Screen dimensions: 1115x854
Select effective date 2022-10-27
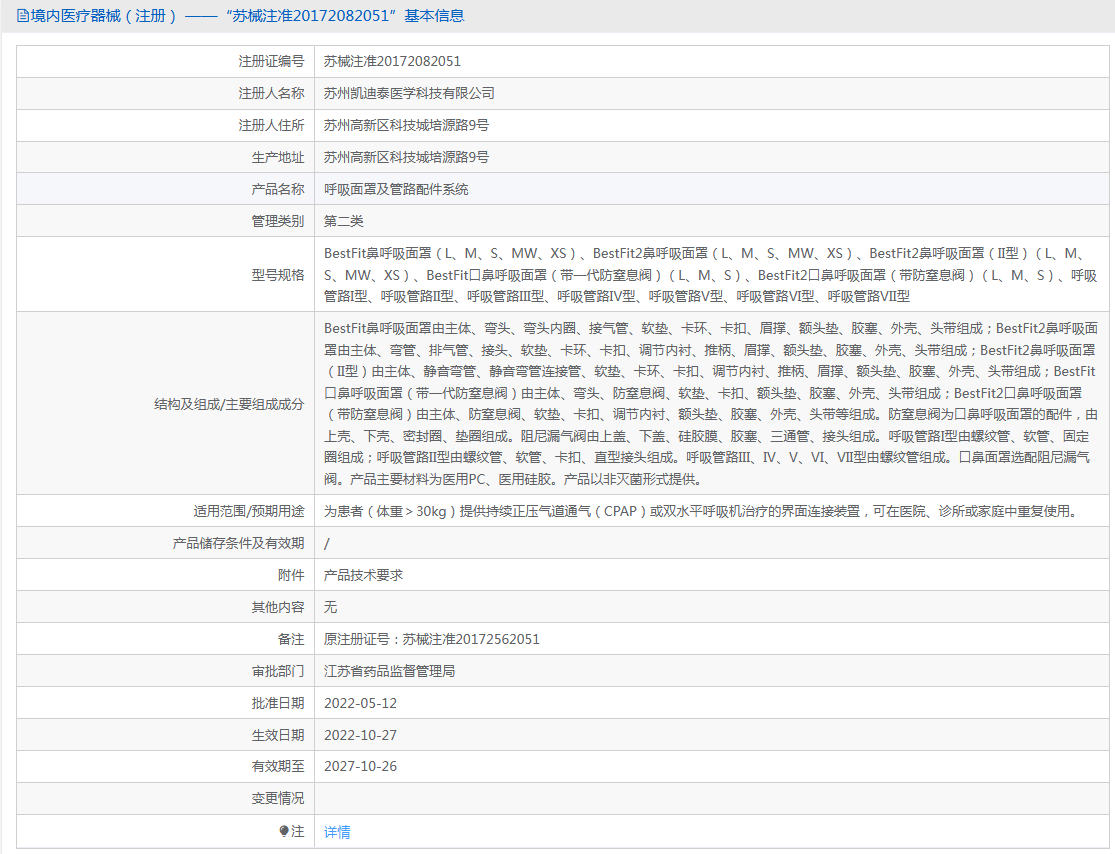point(361,735)
